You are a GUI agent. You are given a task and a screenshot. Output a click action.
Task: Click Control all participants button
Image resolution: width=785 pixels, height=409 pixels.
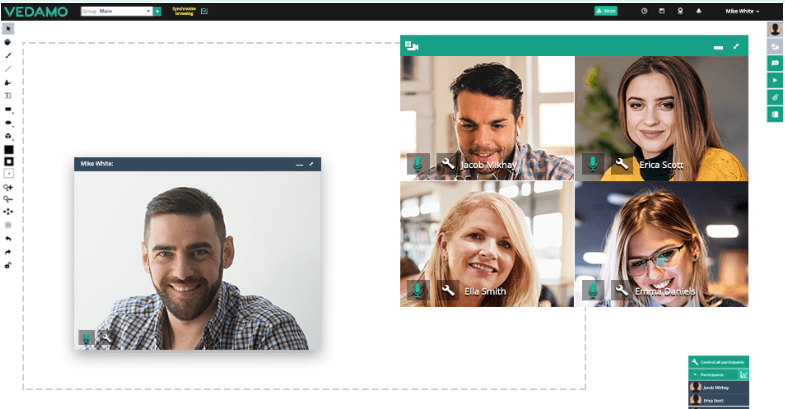718,361
